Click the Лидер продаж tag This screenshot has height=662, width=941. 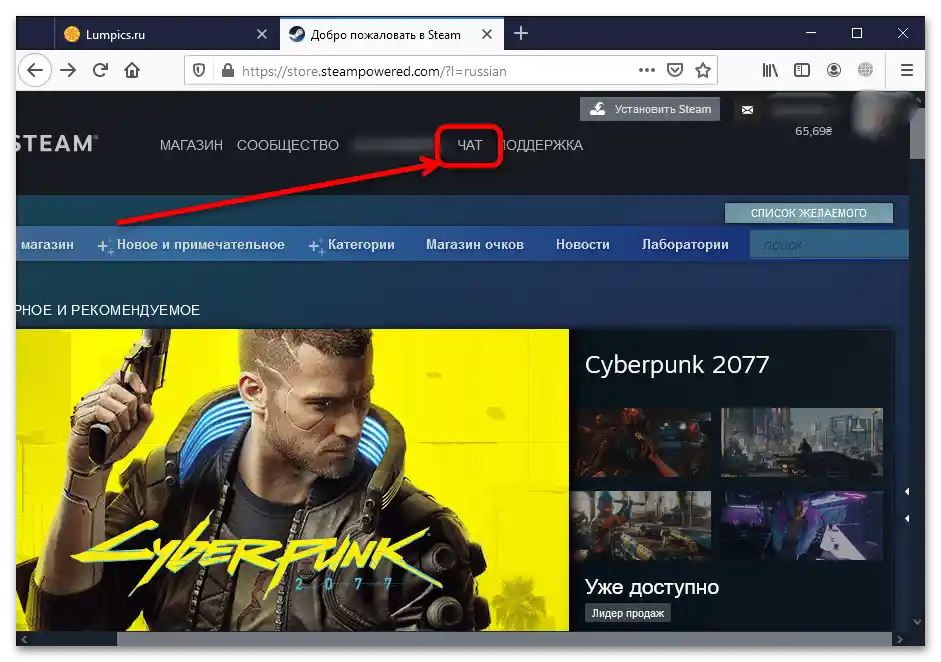[628, 613]
